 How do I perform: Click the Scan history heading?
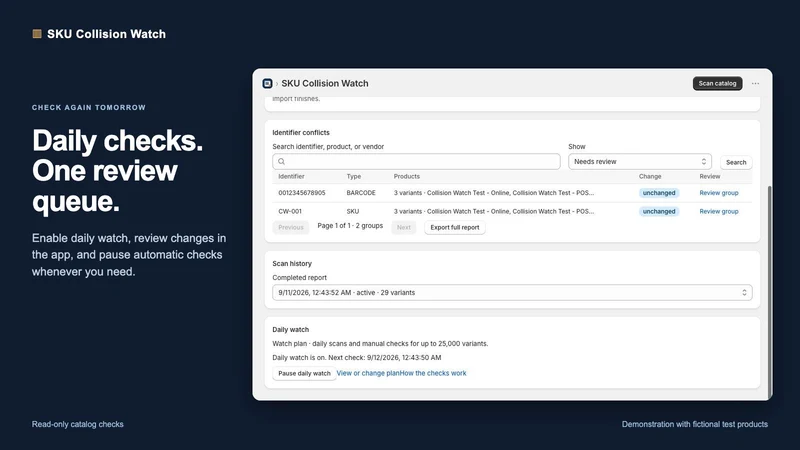292,263
